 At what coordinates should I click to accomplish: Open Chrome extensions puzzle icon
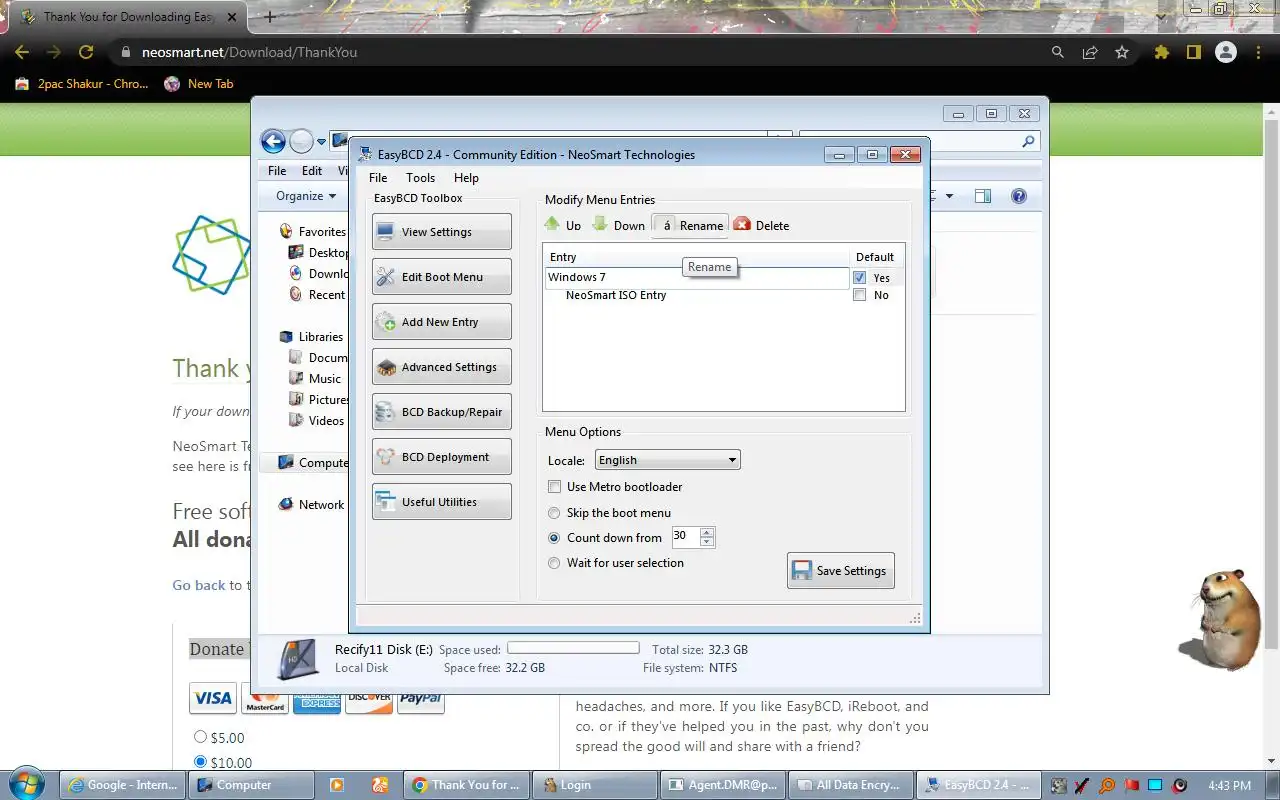pos(1161,52)
